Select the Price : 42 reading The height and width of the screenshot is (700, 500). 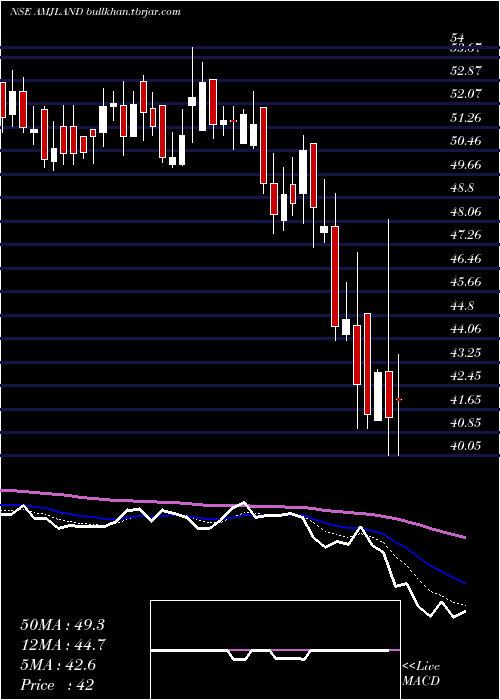coord(57,685)
